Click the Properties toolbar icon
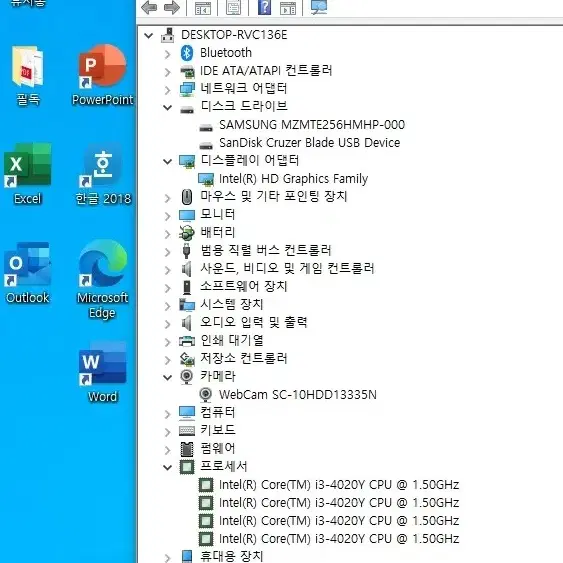Image resolution: width=563 pixels, height=563 pixels. point(233,7)
